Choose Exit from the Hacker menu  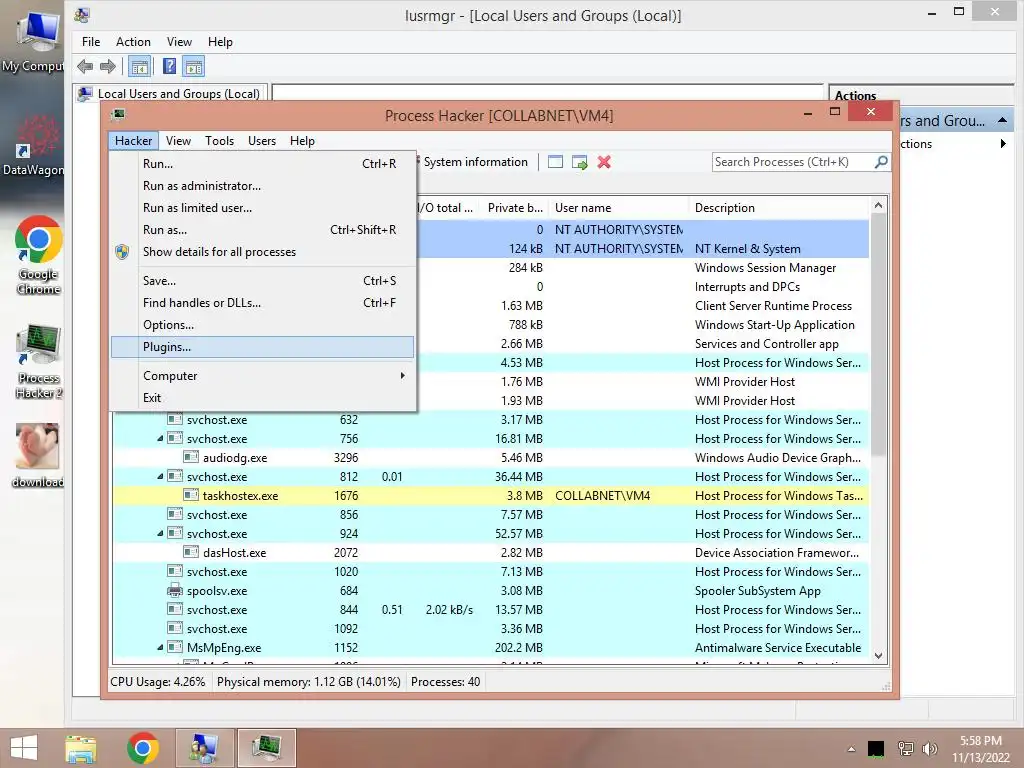(263, 398)
